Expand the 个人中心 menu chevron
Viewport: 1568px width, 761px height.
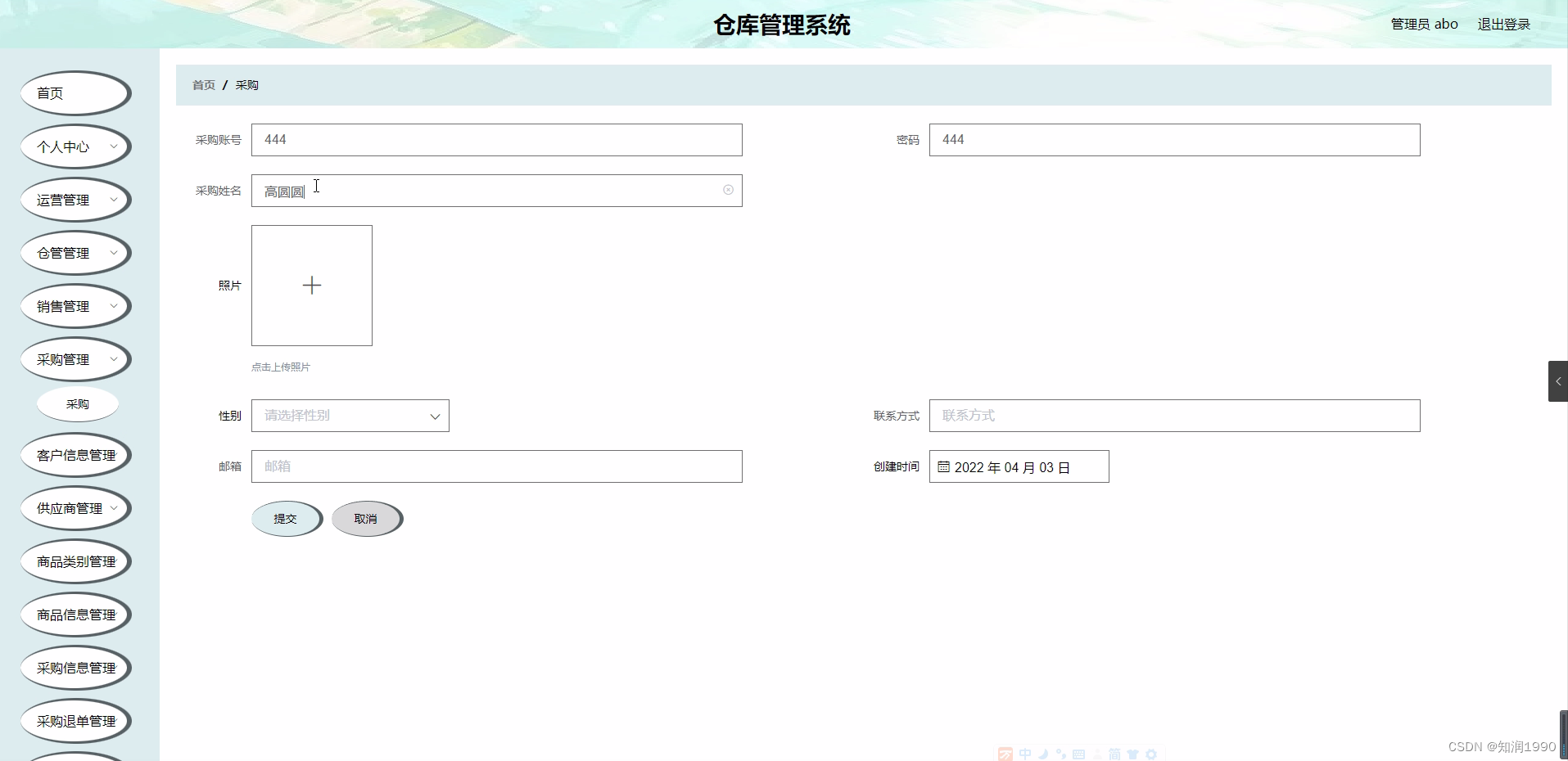point(114,146)
